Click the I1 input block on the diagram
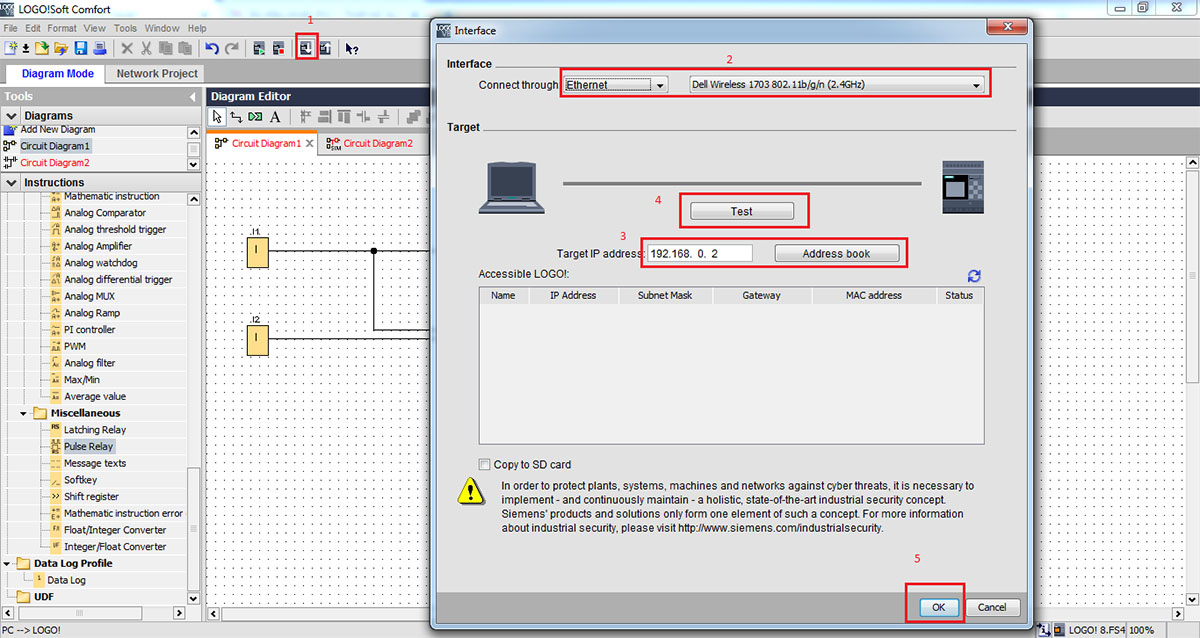Screen dimensions: 1200x638 pos(258,253)
